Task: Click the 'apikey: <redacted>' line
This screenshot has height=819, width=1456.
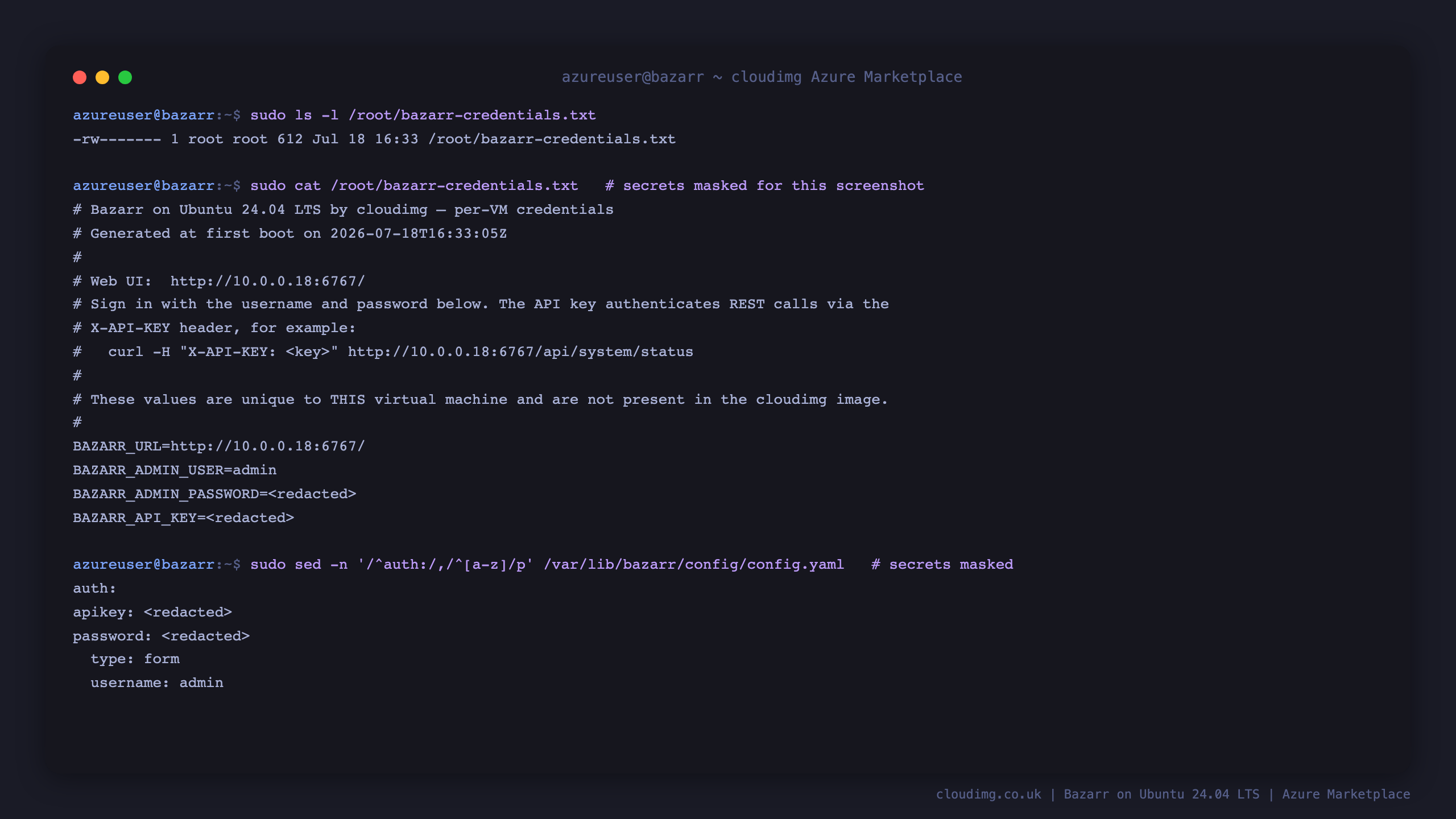Action: click(152, 612)
